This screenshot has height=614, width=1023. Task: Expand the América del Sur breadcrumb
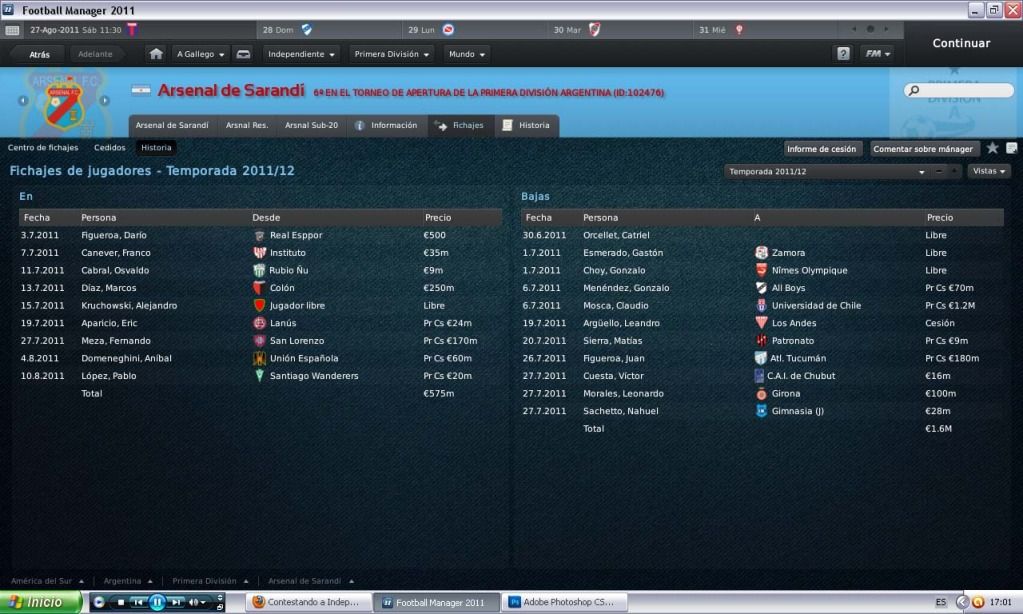click(x=48, y=581)
